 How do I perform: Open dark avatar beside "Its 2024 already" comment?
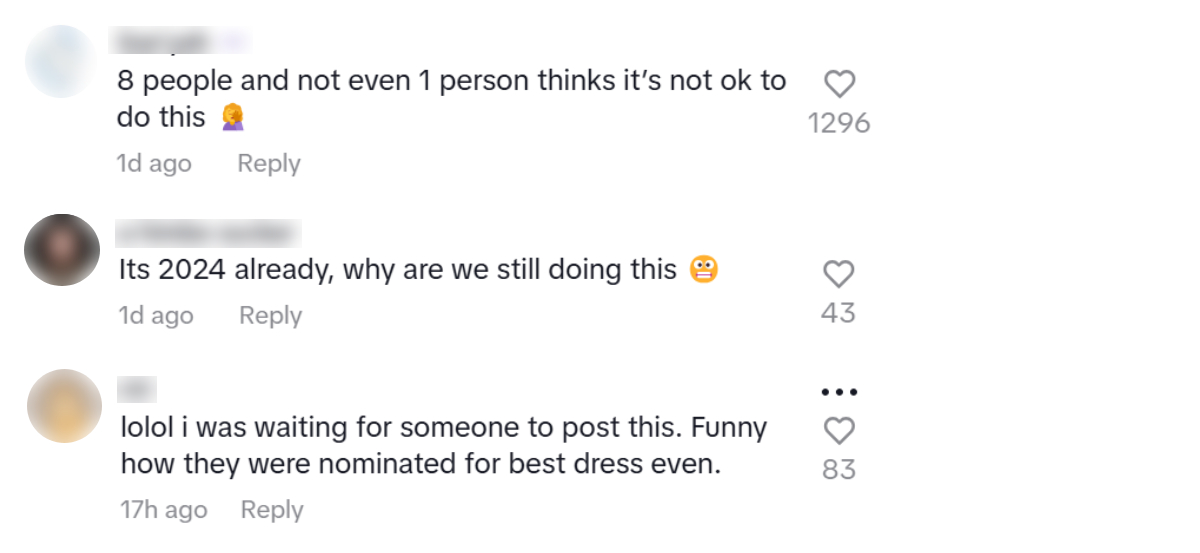(x=62, y=250)
